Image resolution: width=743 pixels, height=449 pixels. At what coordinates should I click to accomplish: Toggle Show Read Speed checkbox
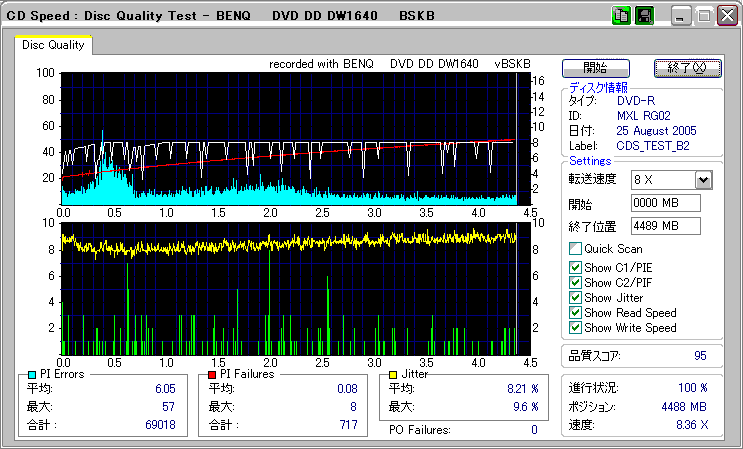pos(575,313)
